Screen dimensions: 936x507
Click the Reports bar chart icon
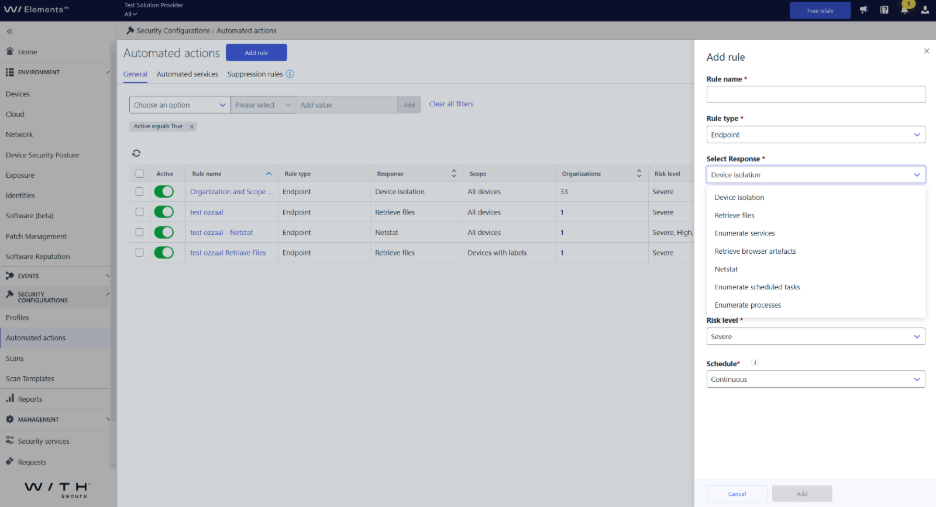(10, 398)
